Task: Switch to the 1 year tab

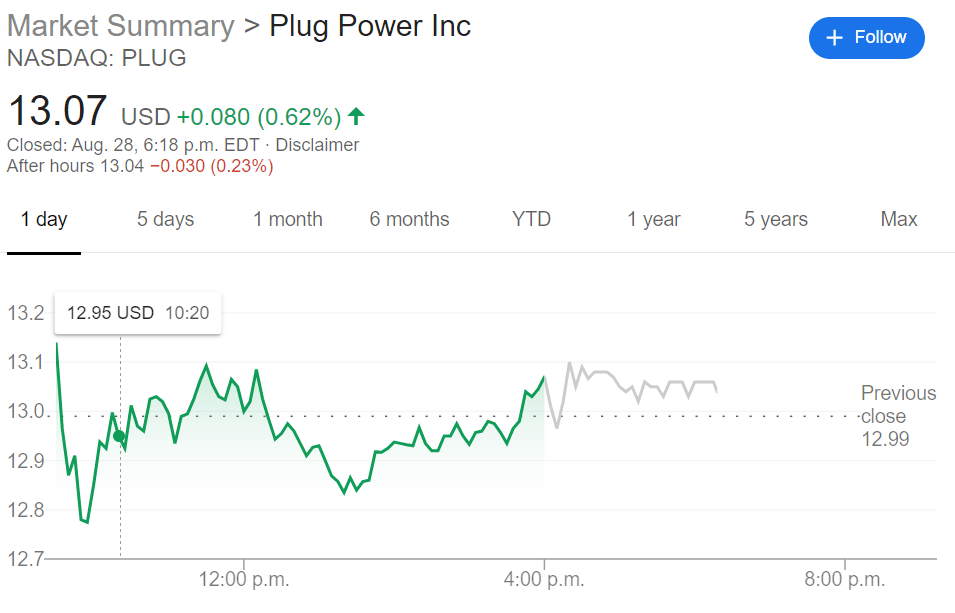Action: (x=654, y=220)
